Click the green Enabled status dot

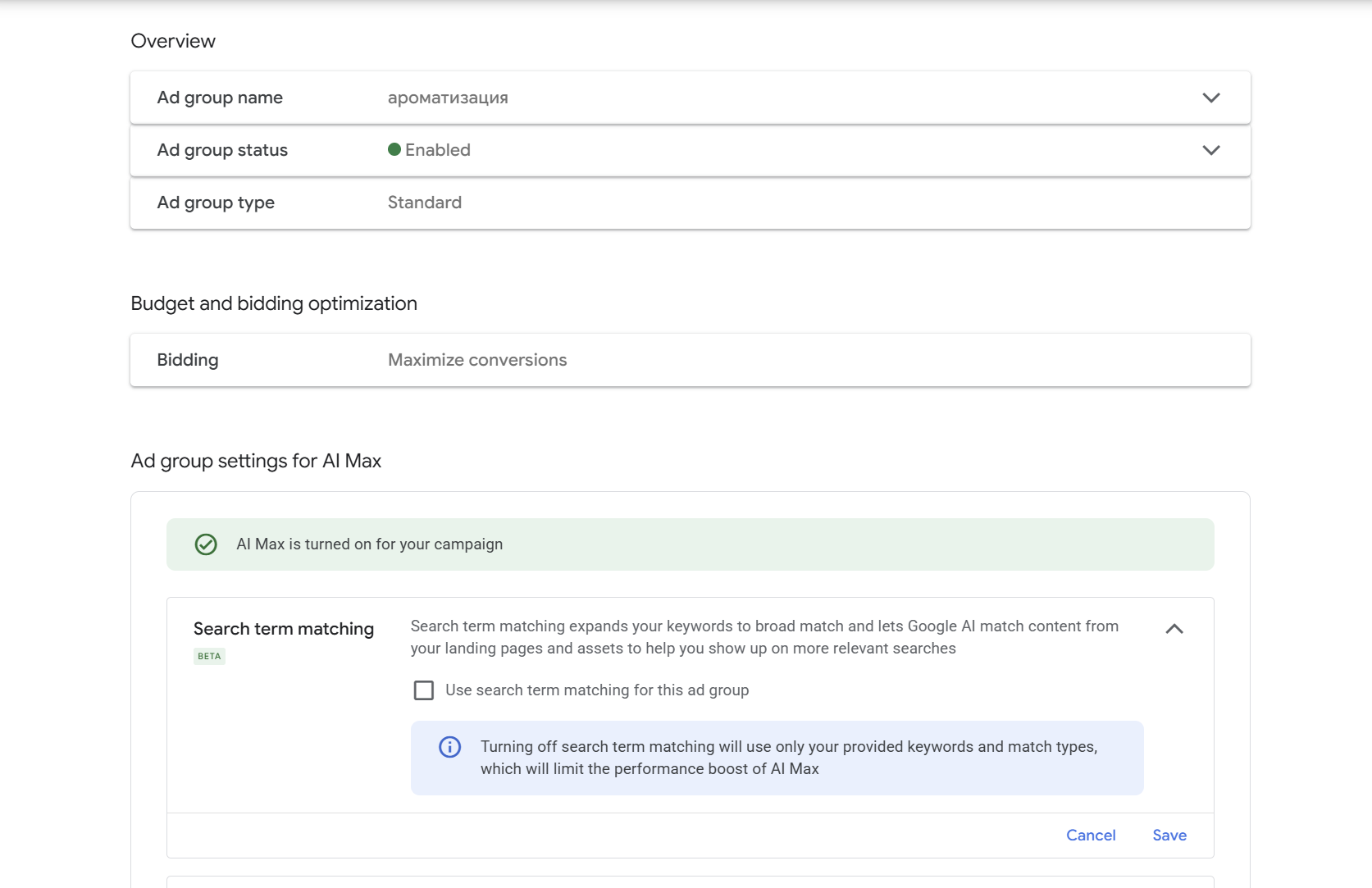[394, 149]
